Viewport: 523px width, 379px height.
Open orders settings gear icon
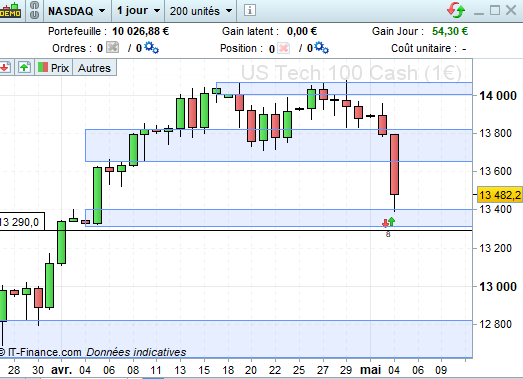151,47
